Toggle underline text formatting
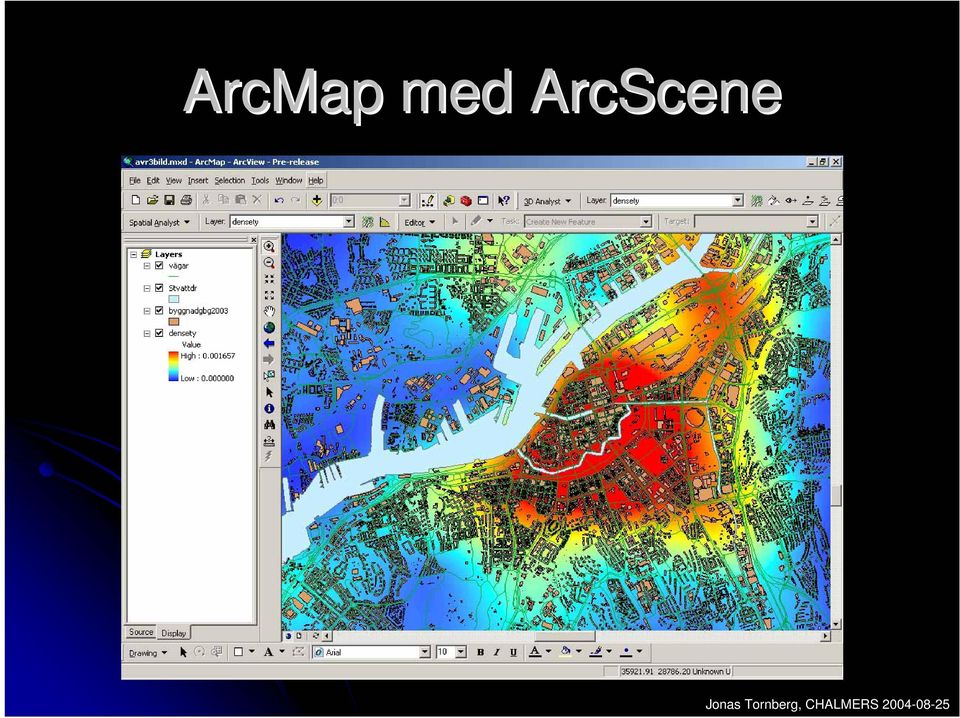960x718 pixels. [x=513, y=653]
